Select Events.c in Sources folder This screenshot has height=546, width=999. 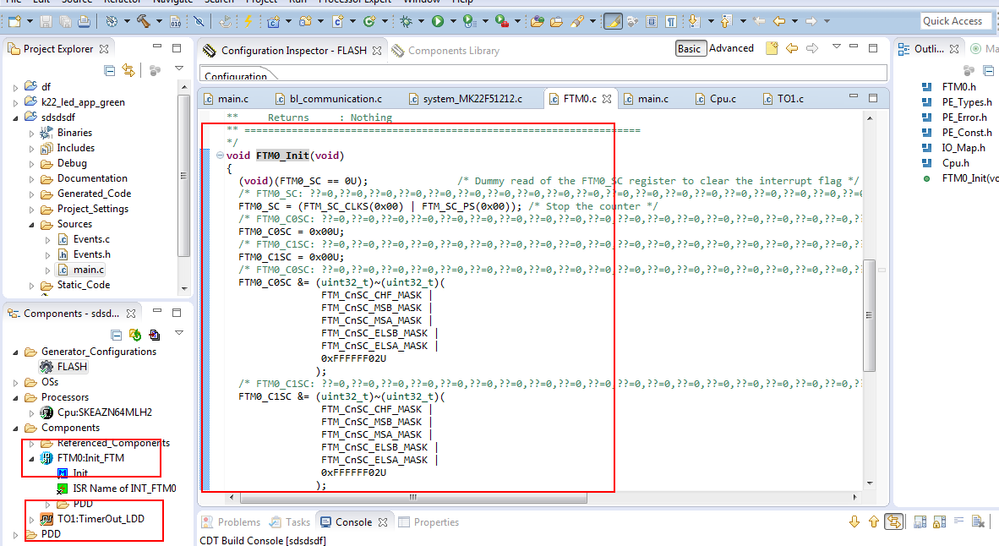point(83,240)
